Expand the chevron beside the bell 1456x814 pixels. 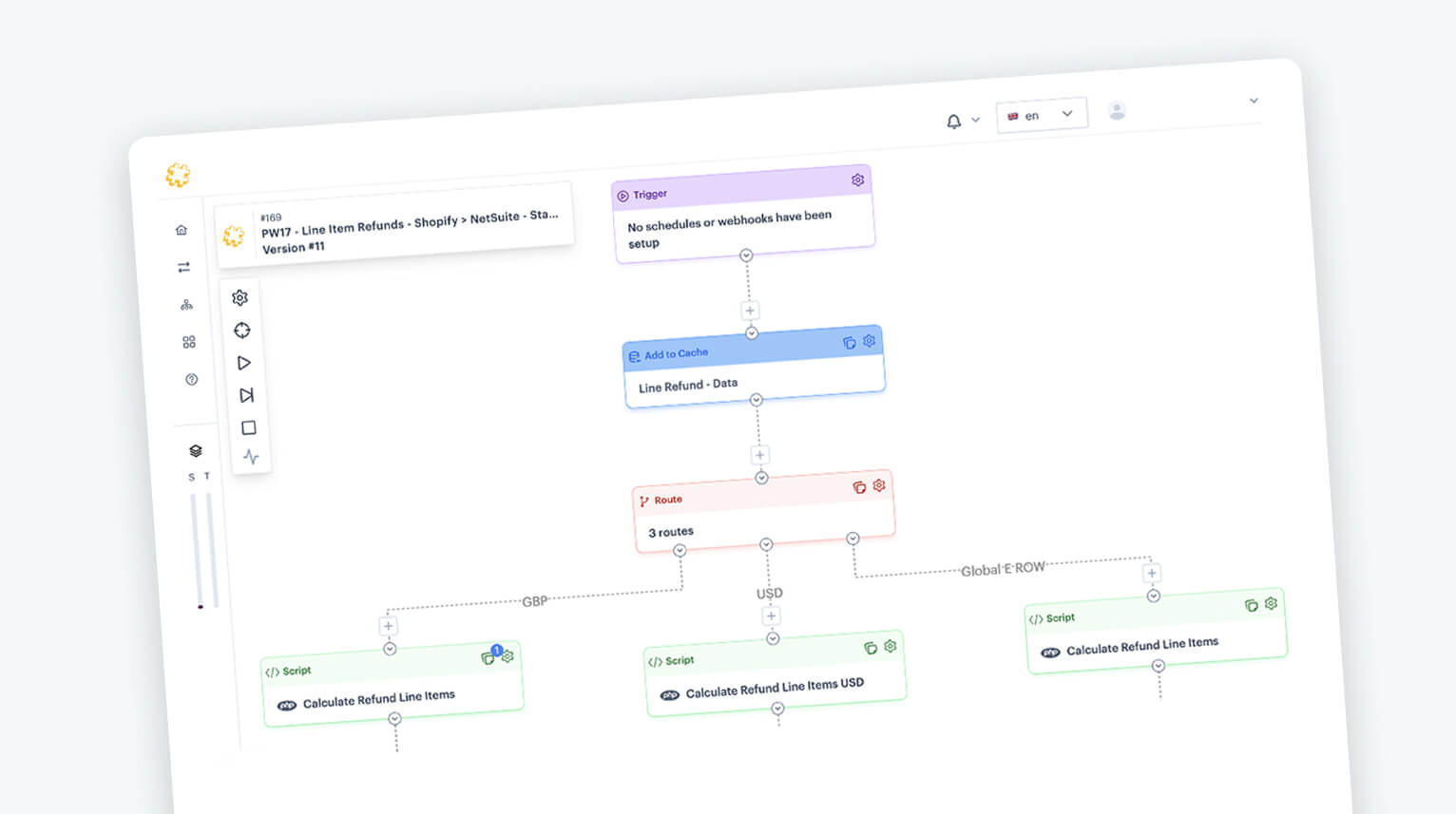click(975, 120)
